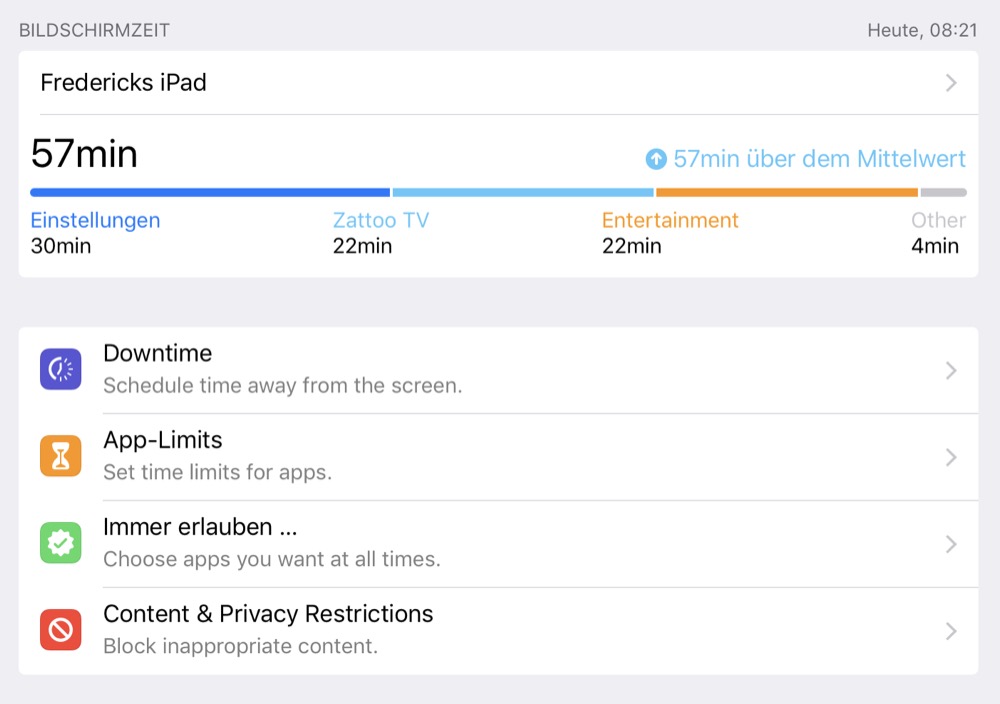Open App-Limits row chevron
This screenshot has height=704, width=1000.
click(951, 458)
